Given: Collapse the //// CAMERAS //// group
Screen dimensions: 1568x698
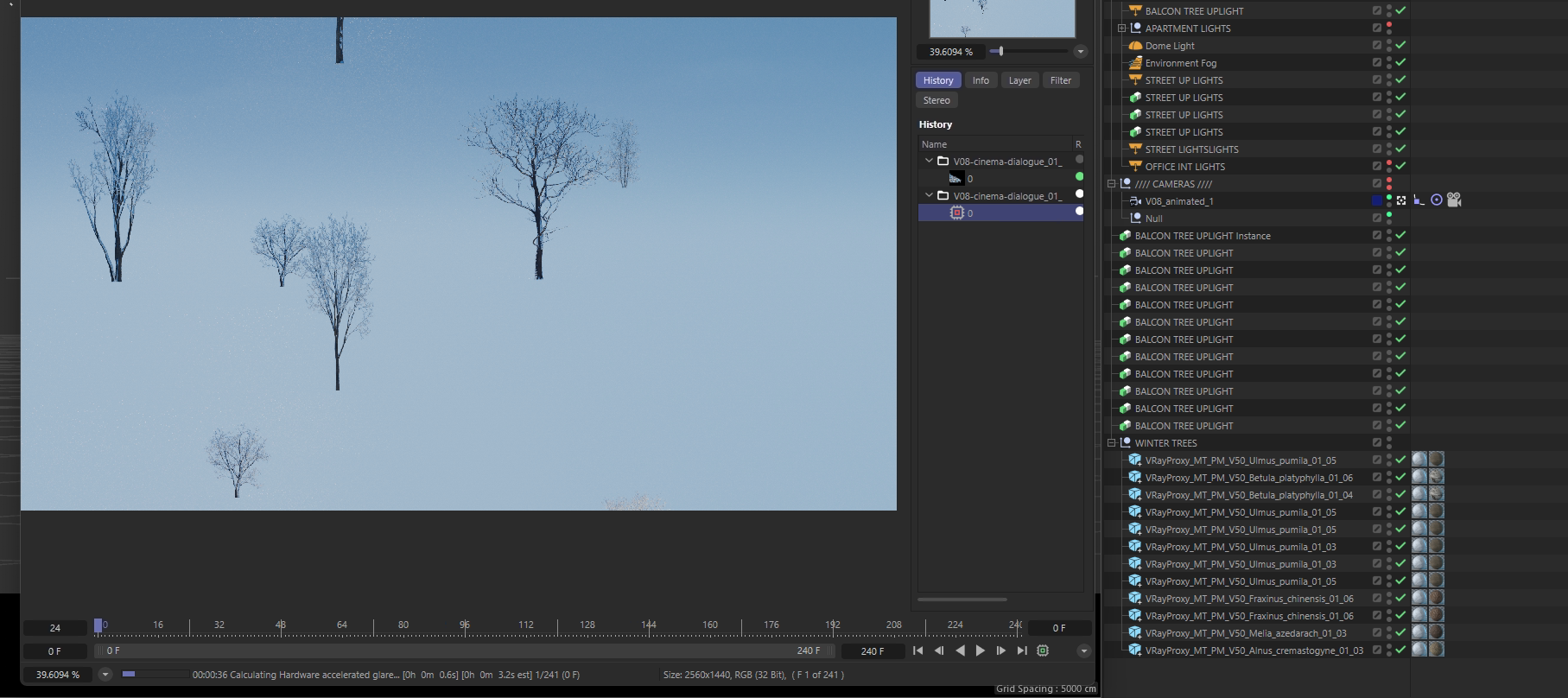Looking at the screenshot, I should coord(1111,184).
